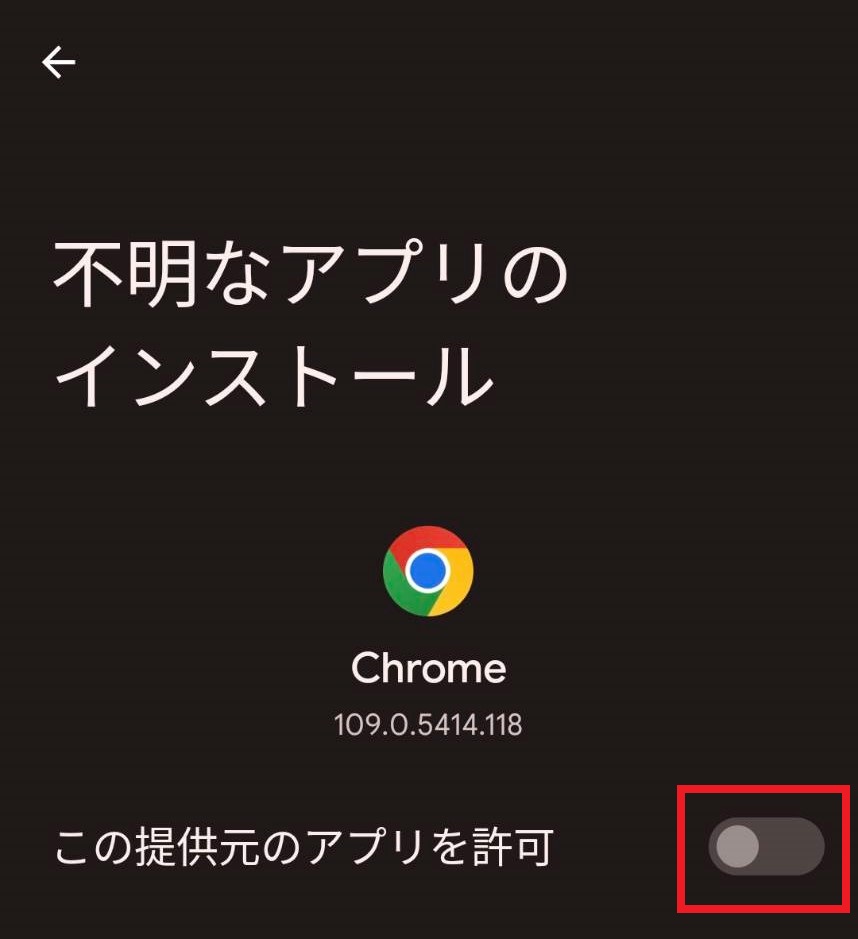Screen dimensions: 858x939
Task: Click the この提供元のアプリを許可 label
Action: 304,847
